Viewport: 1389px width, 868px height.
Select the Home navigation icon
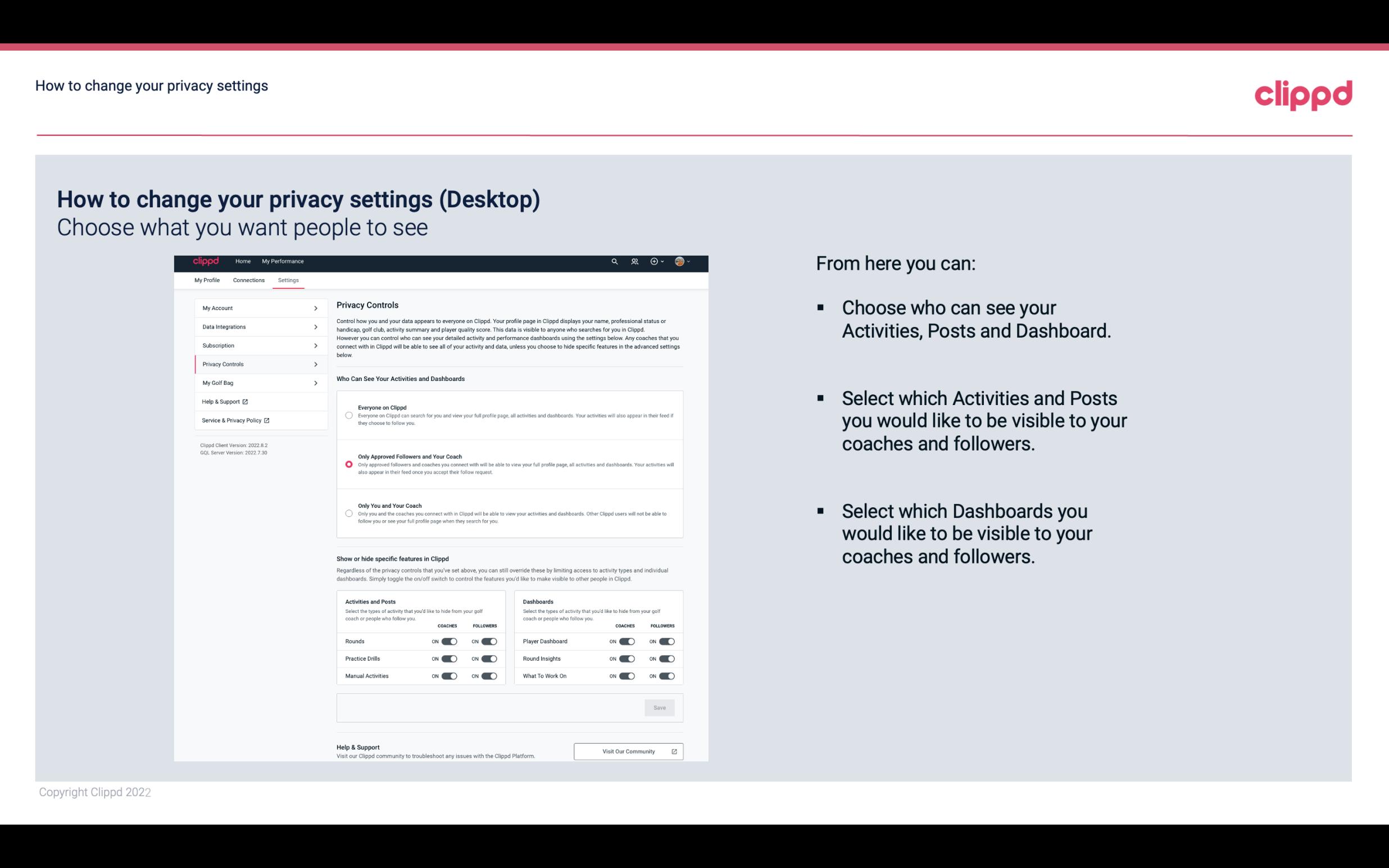[243, 261]
